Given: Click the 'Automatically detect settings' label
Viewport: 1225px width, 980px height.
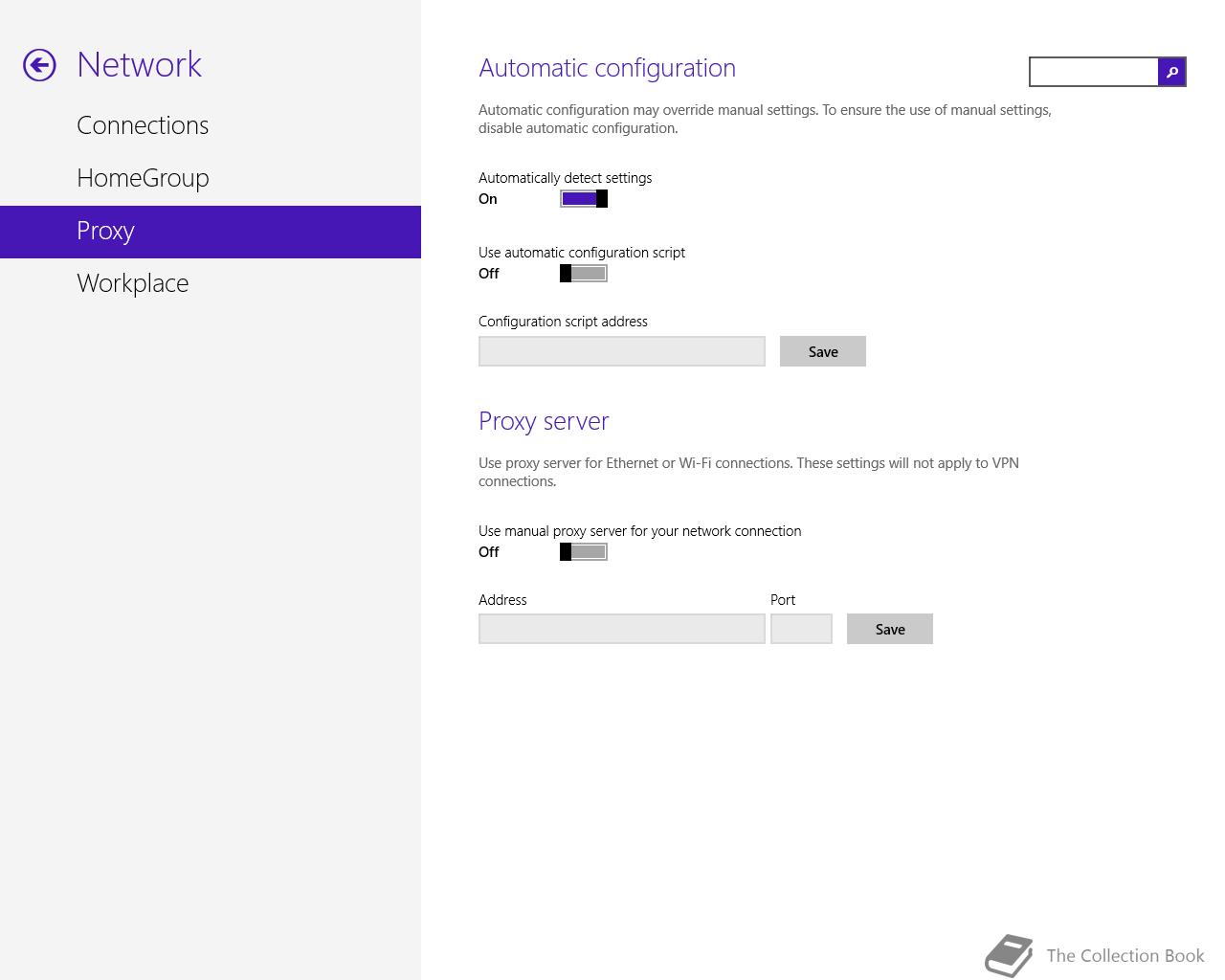Looking at the screenshot, I should (x=565, y=178).
